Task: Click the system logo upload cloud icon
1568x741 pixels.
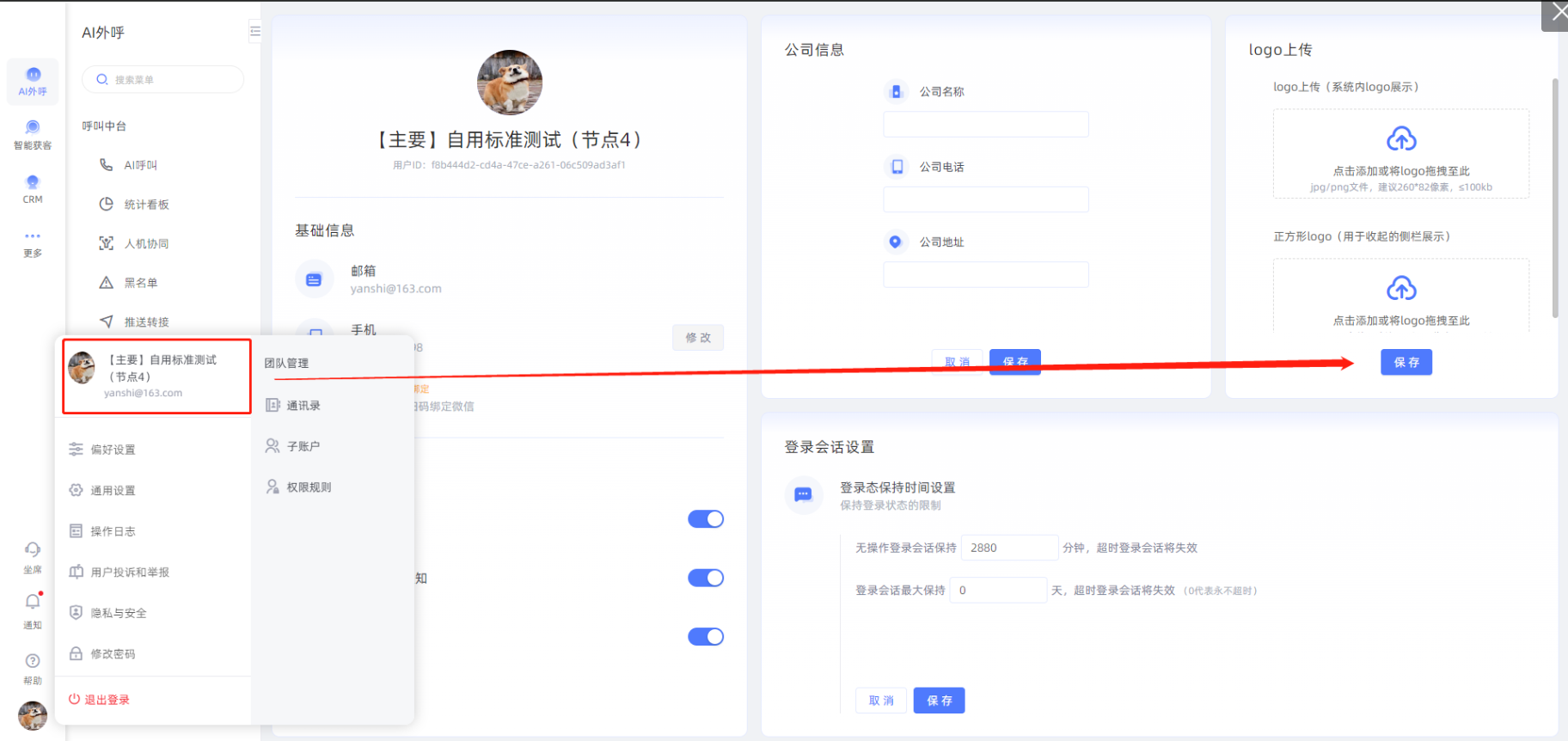Action: [1401, 139]
